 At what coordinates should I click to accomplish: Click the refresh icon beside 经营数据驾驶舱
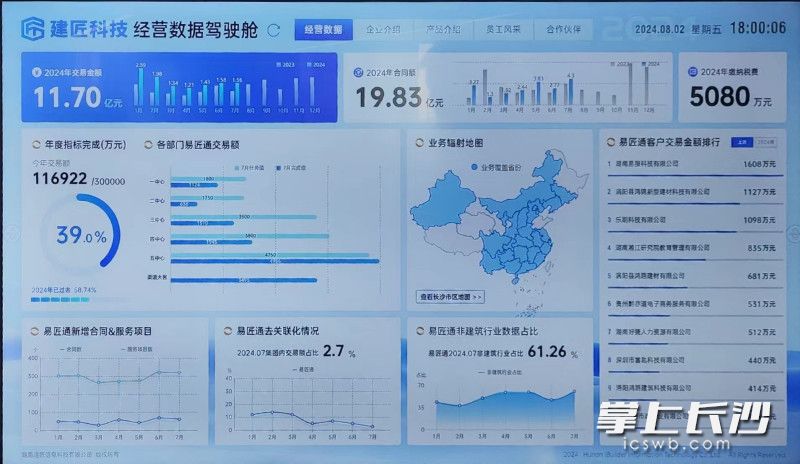point(274,30)
